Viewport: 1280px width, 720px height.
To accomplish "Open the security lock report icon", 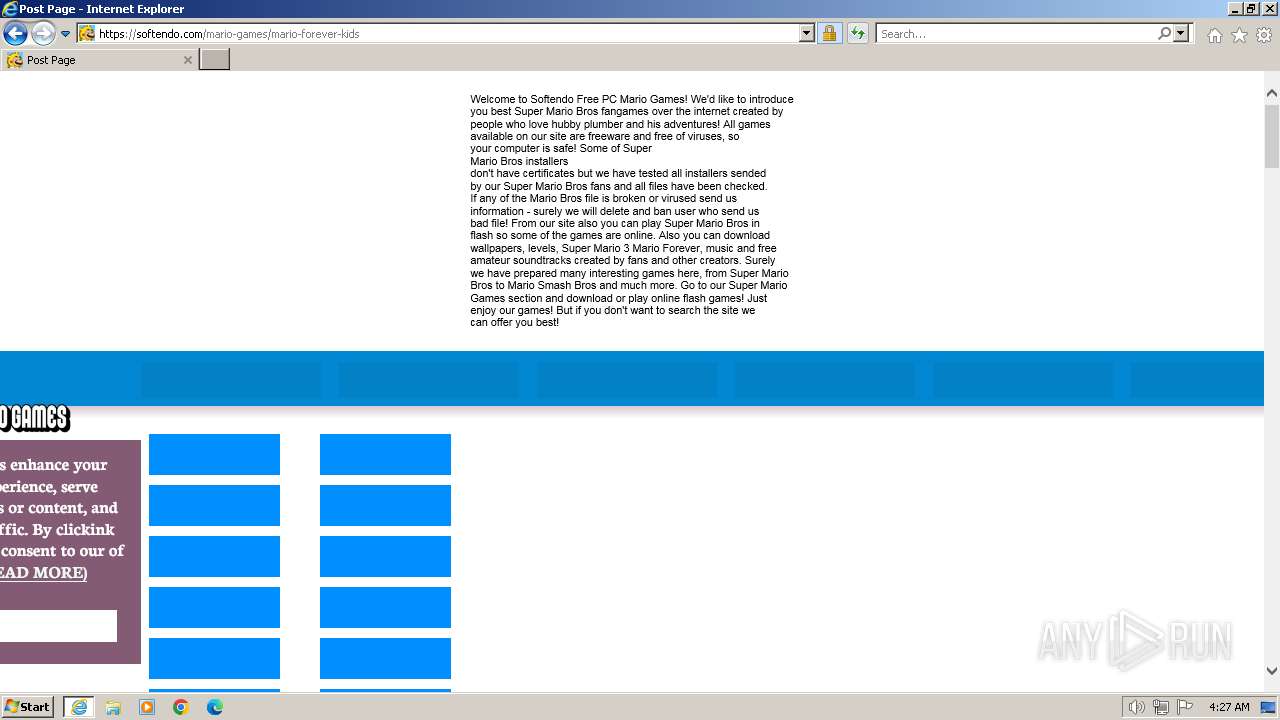I will tap(829, 33).
